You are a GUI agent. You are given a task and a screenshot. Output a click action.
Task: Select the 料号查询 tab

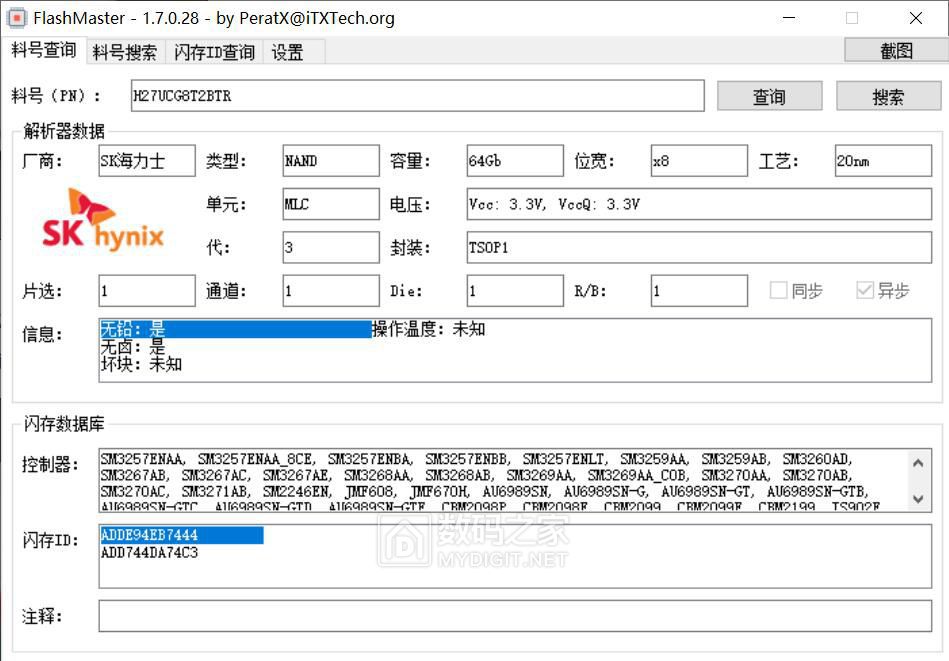pos(42,51)
